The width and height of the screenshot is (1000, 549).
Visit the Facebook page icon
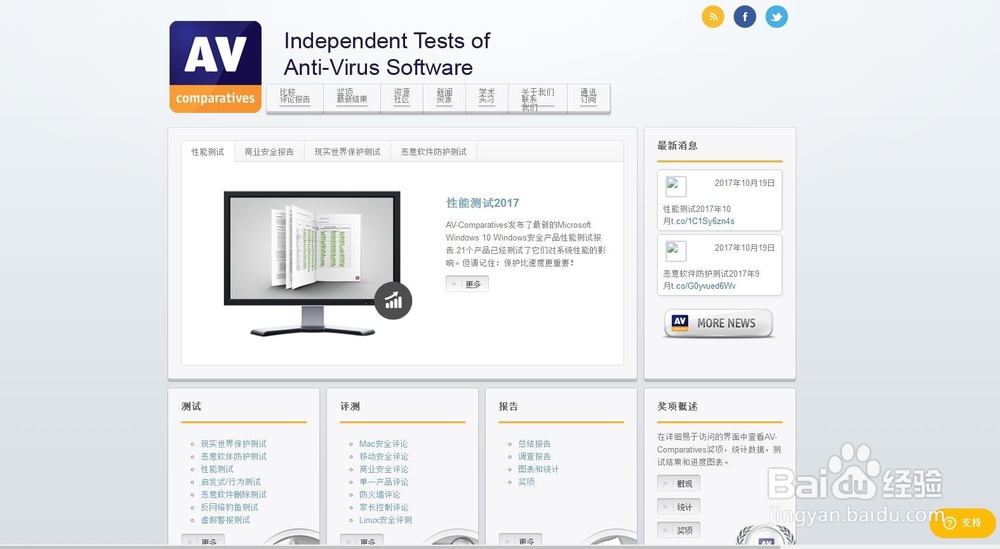744,17
